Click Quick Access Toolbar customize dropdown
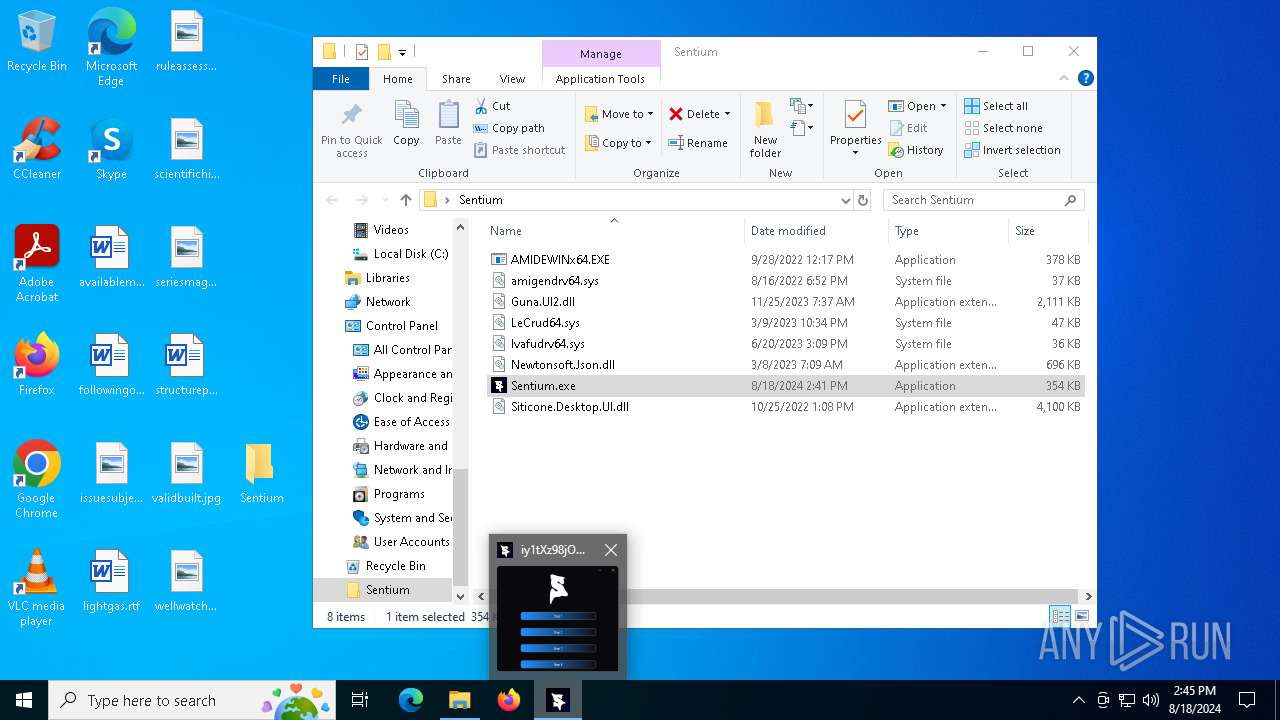This screenshot has width=1280, height=720. coord(402,52)
